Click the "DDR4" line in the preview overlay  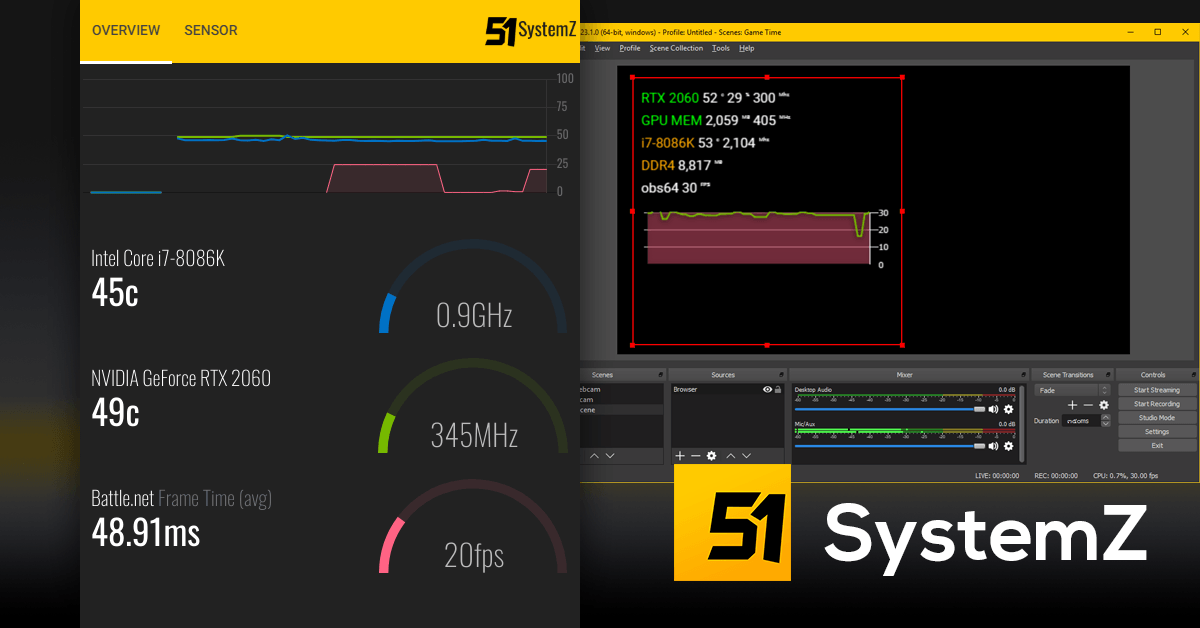pyautogui.click(x=682, y=165)
